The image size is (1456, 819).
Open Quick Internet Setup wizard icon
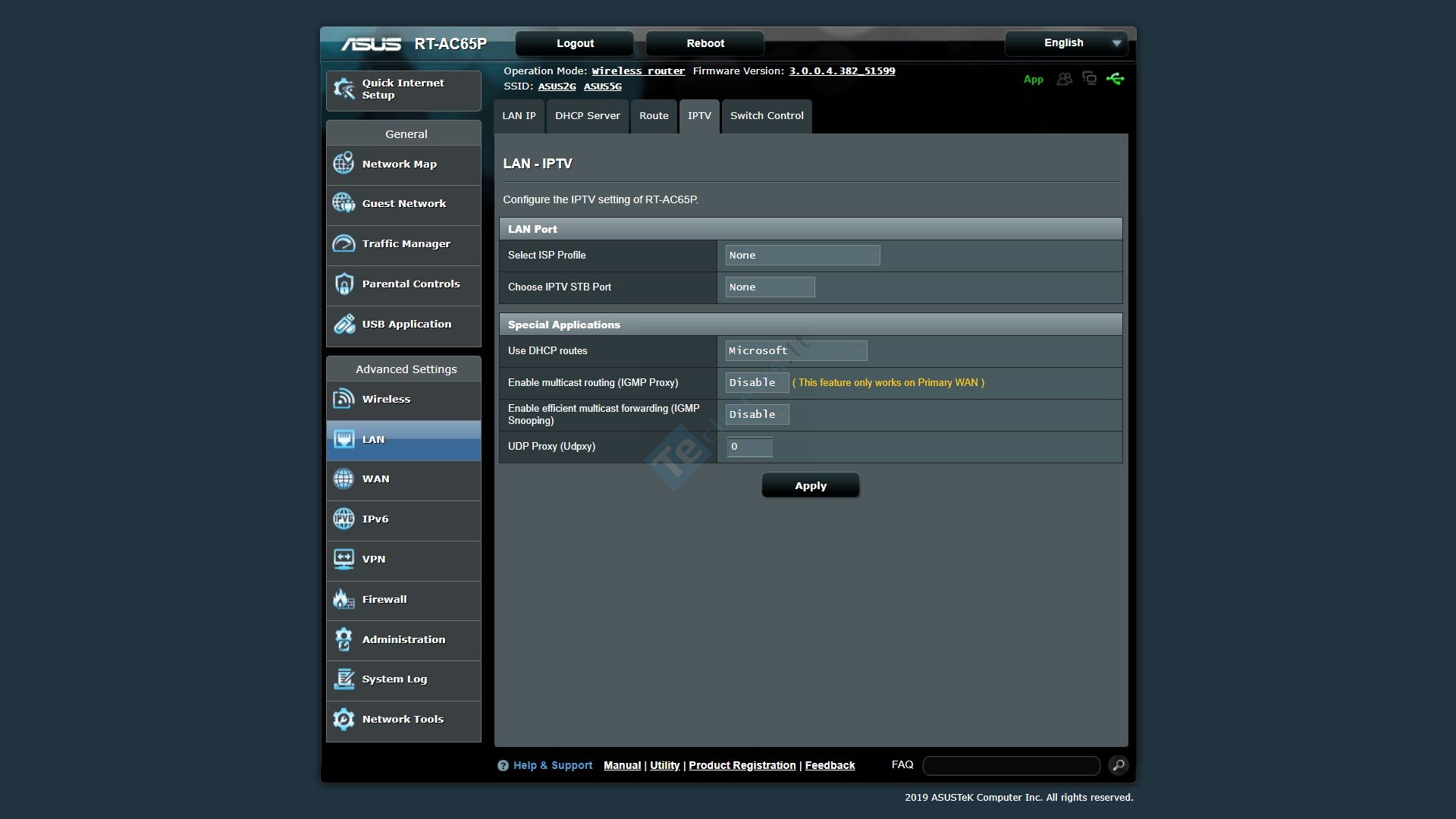(x=344, y=89)
